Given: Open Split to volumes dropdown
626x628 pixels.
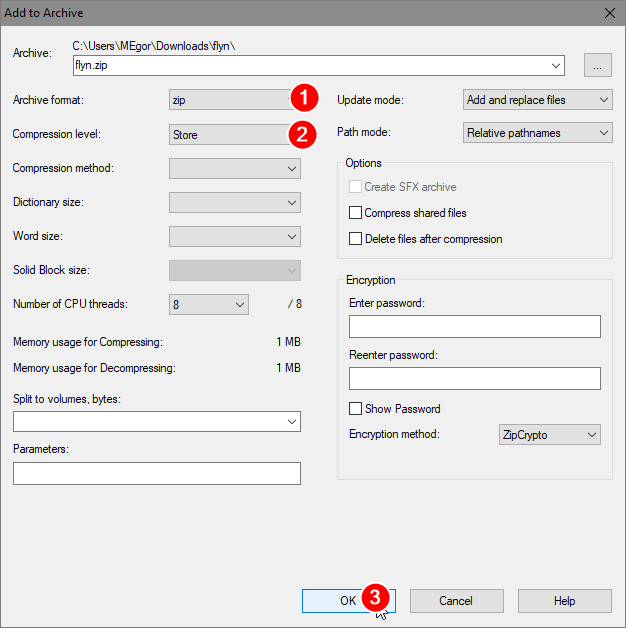Looking at the screenshot, I should click(157, 423).
